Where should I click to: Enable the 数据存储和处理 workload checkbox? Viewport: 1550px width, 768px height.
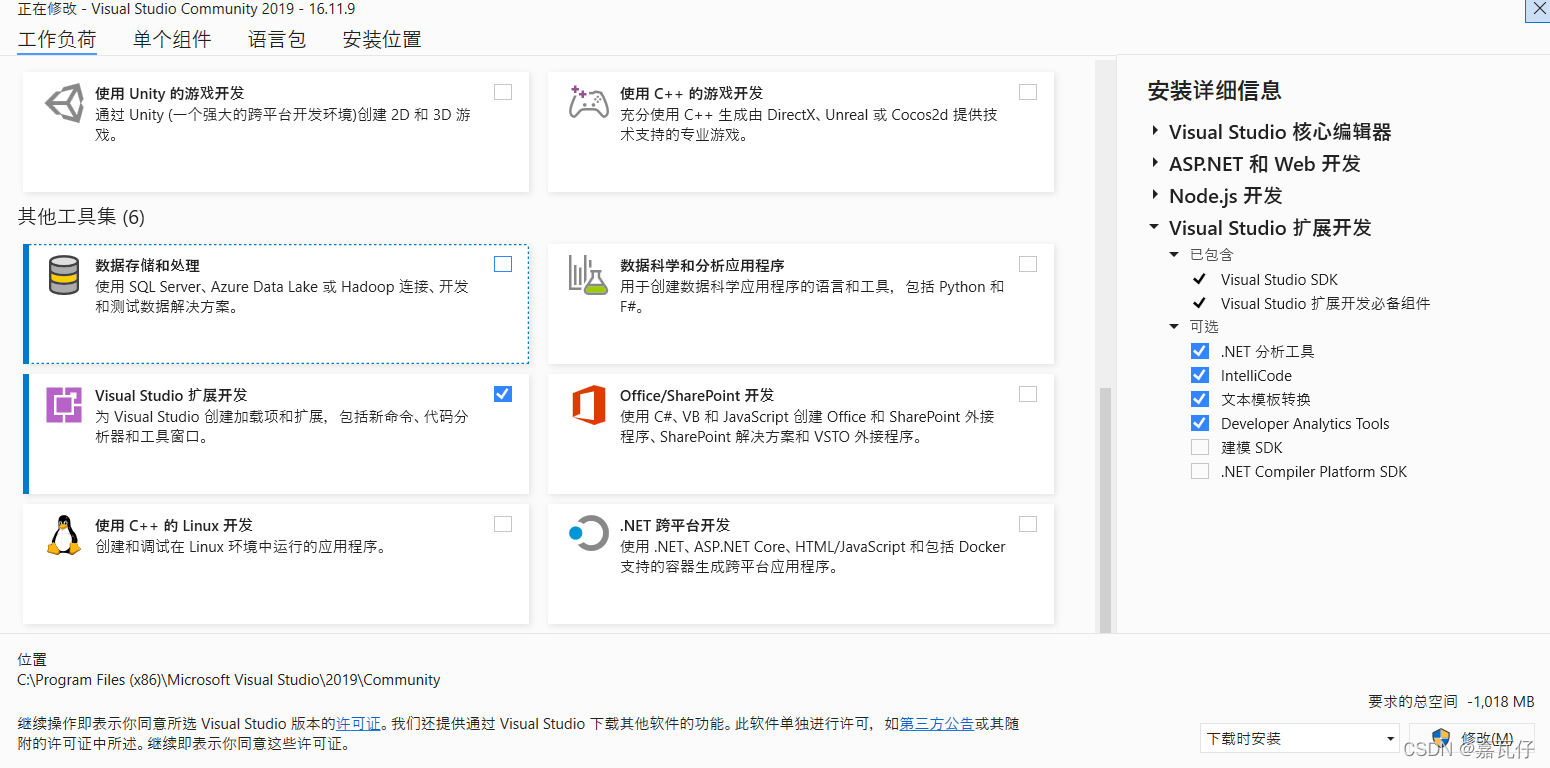point(503,264)
